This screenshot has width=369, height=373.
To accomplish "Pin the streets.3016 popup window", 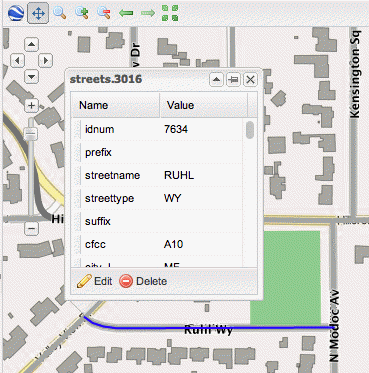I will pos(233,80).
